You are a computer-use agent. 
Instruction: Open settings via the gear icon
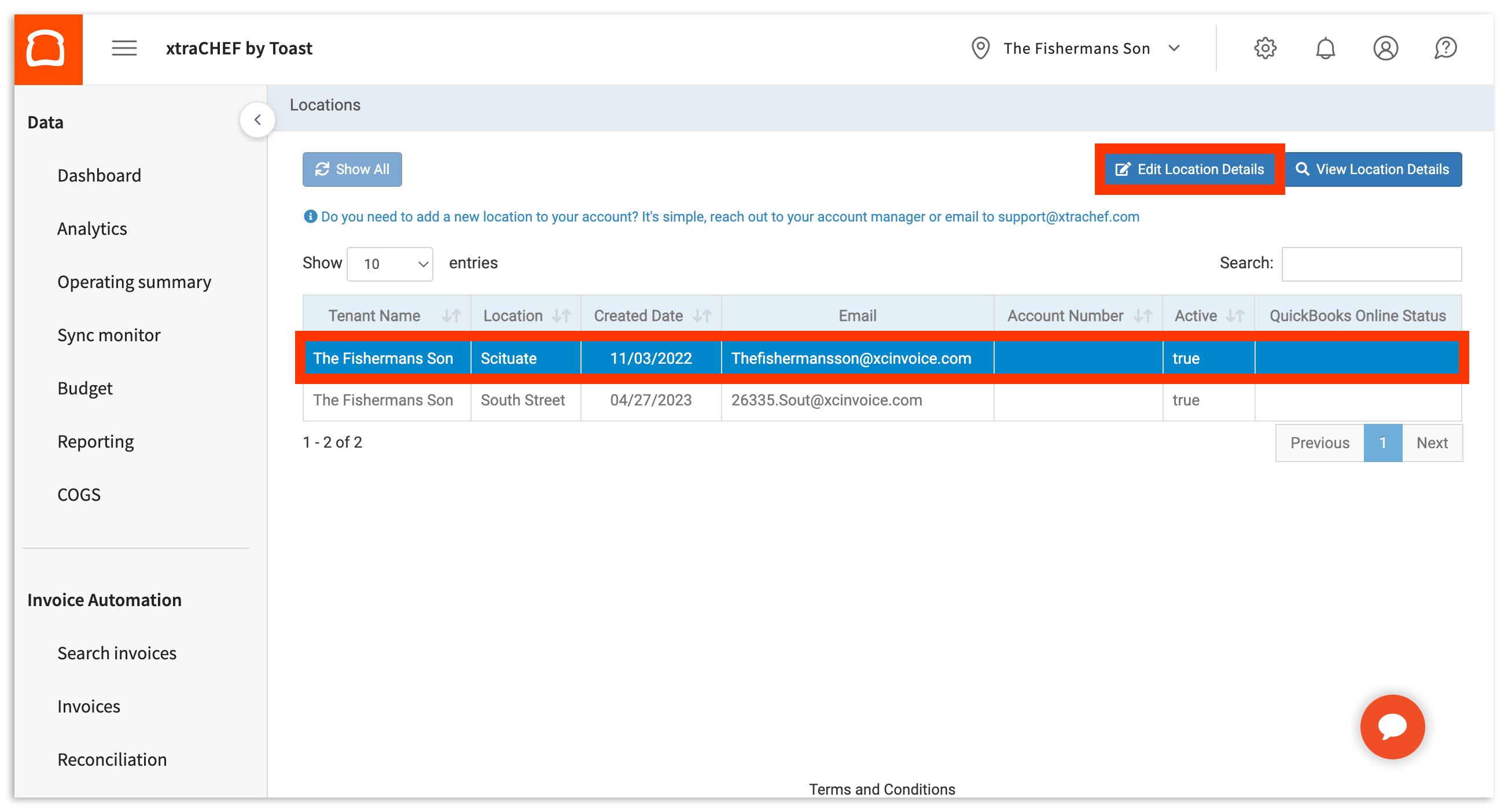pos(1265,48)
